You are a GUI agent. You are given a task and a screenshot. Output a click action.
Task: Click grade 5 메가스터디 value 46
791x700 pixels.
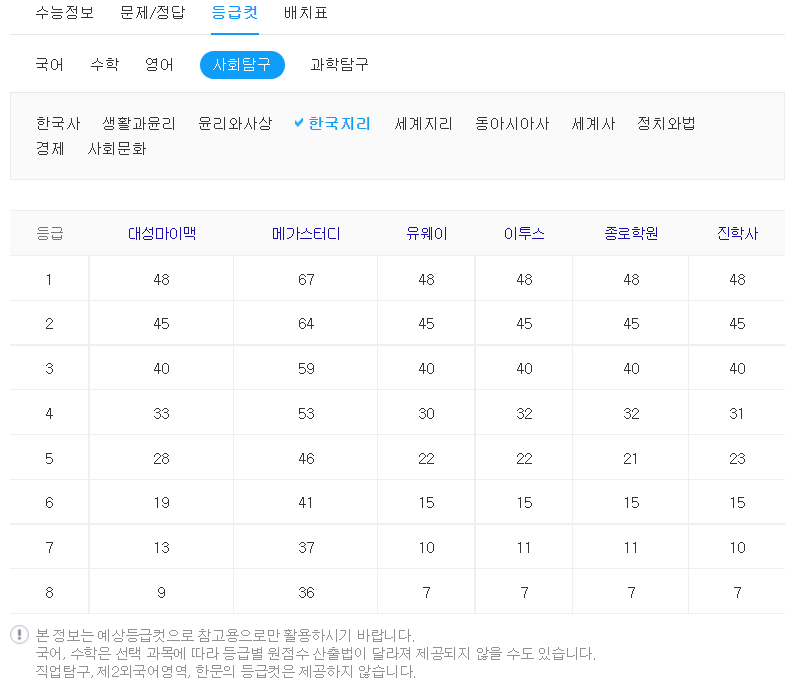pyautogui.click(x=306, y=458)
